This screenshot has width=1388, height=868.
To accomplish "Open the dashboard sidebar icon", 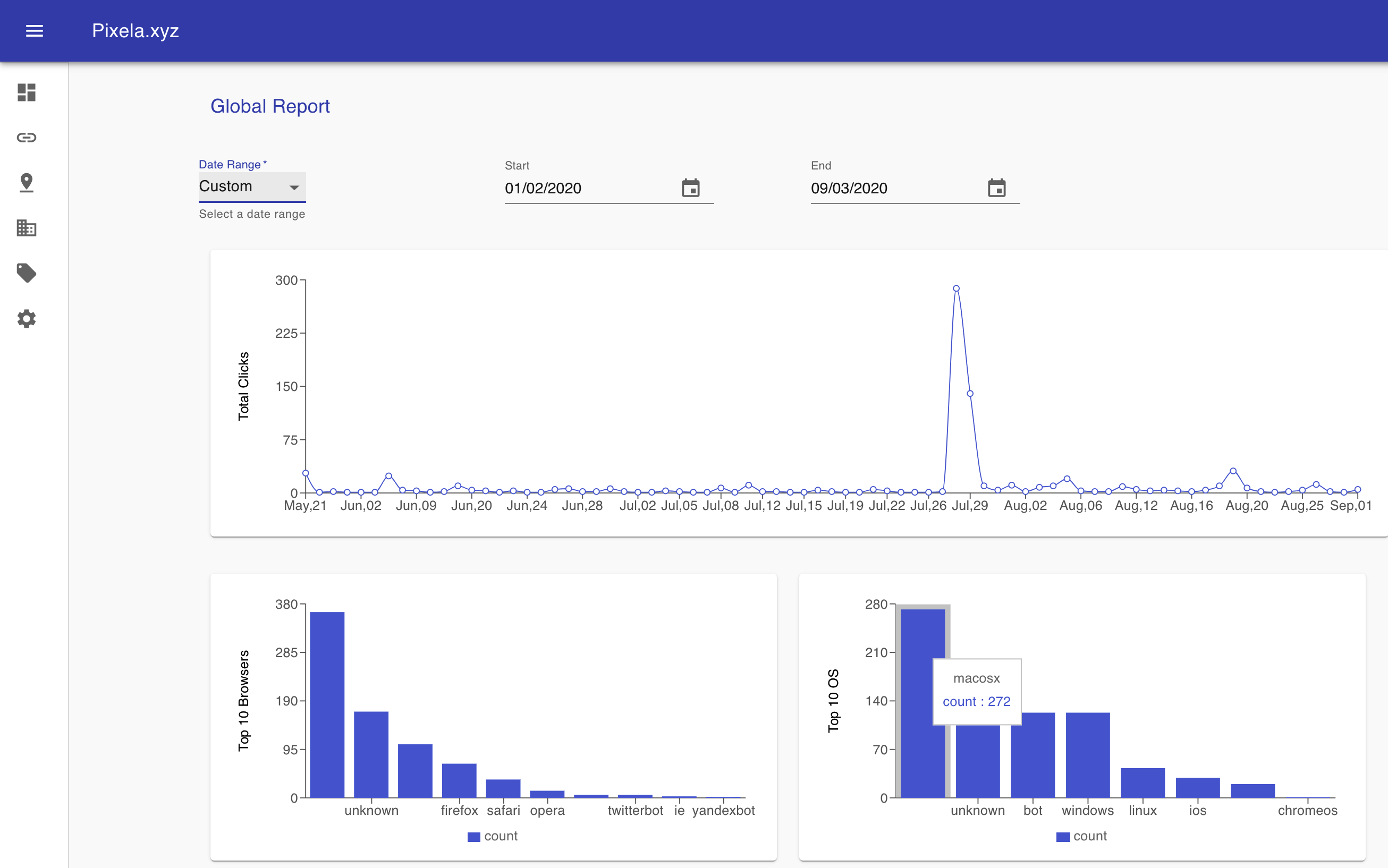I will coord(27,92).
